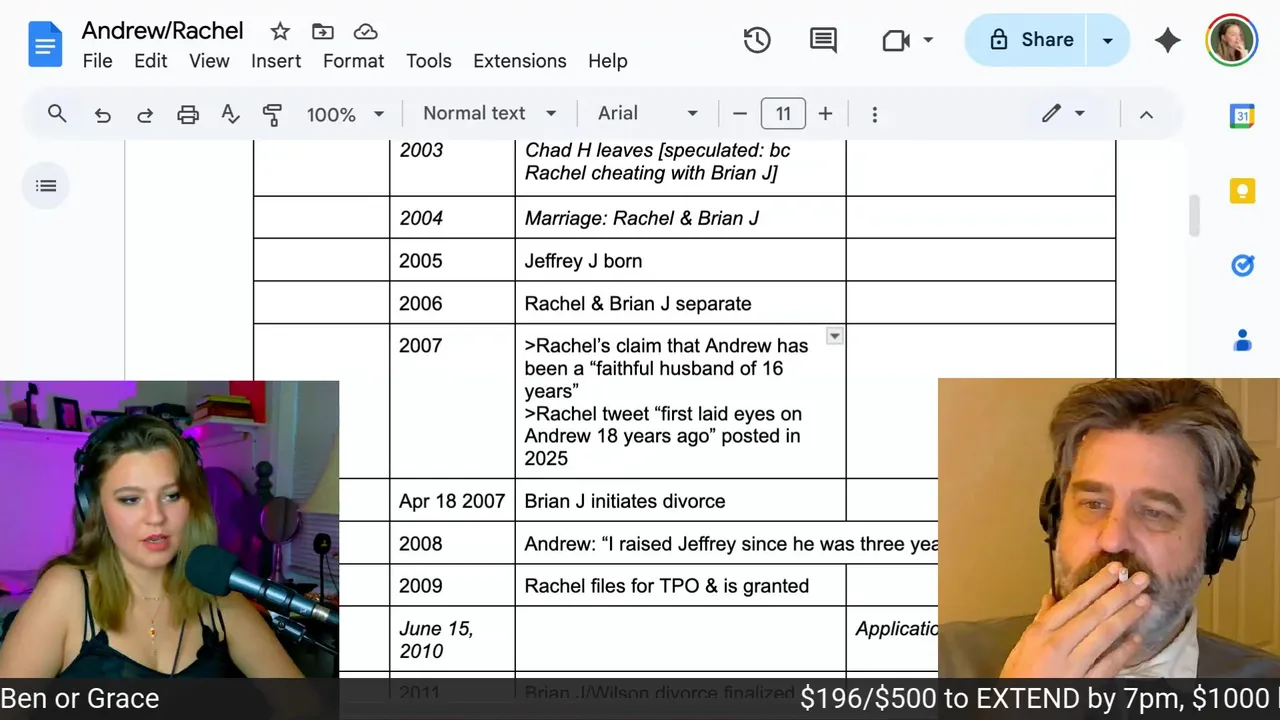Image resolution: width=1280 pixels, height=720 pixels.
Task: Open version history clock icon
Action: 757,40
